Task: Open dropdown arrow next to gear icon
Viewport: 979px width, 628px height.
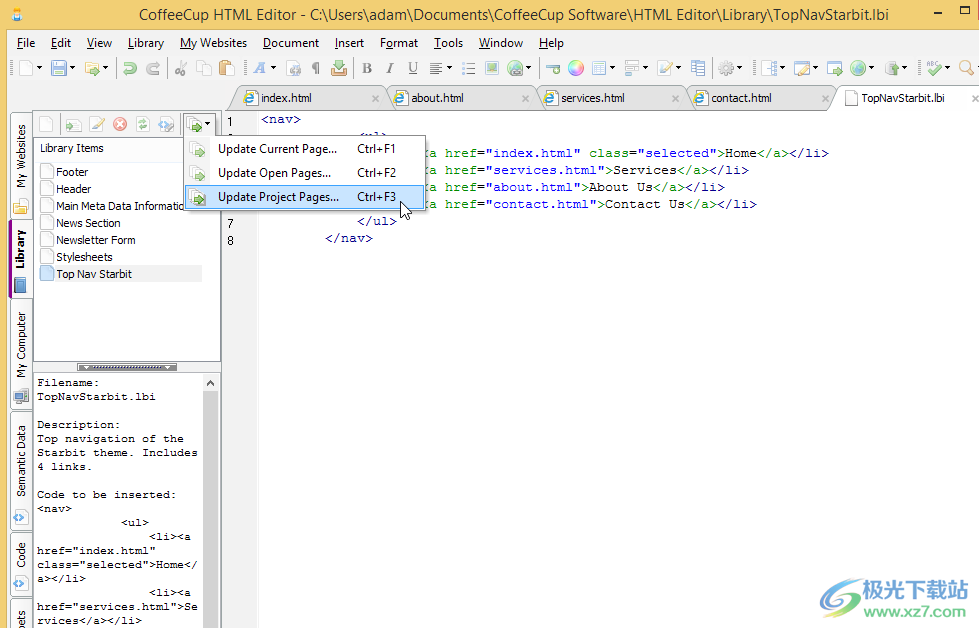Action: click(x=739, y=68)
